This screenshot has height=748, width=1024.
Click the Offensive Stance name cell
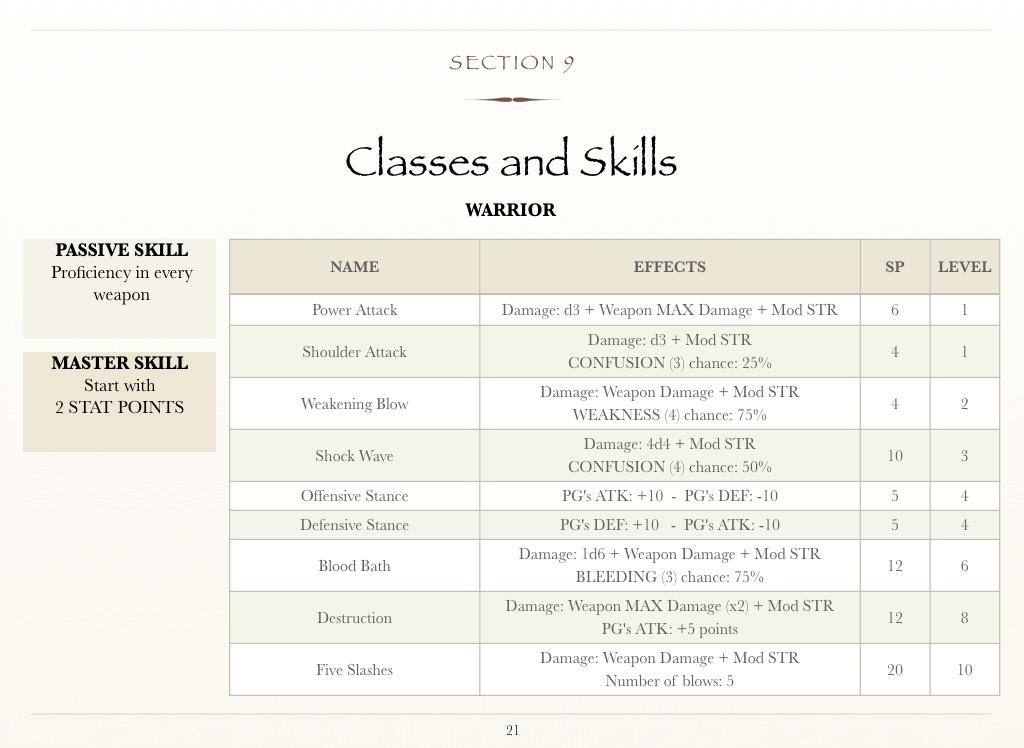pos(354,496)
